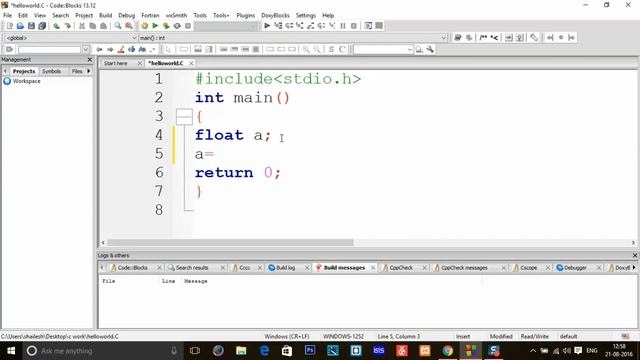Click the Copy icon in toolbar
640x360 pixels.
pyautogui.click(x=93, y=26)
